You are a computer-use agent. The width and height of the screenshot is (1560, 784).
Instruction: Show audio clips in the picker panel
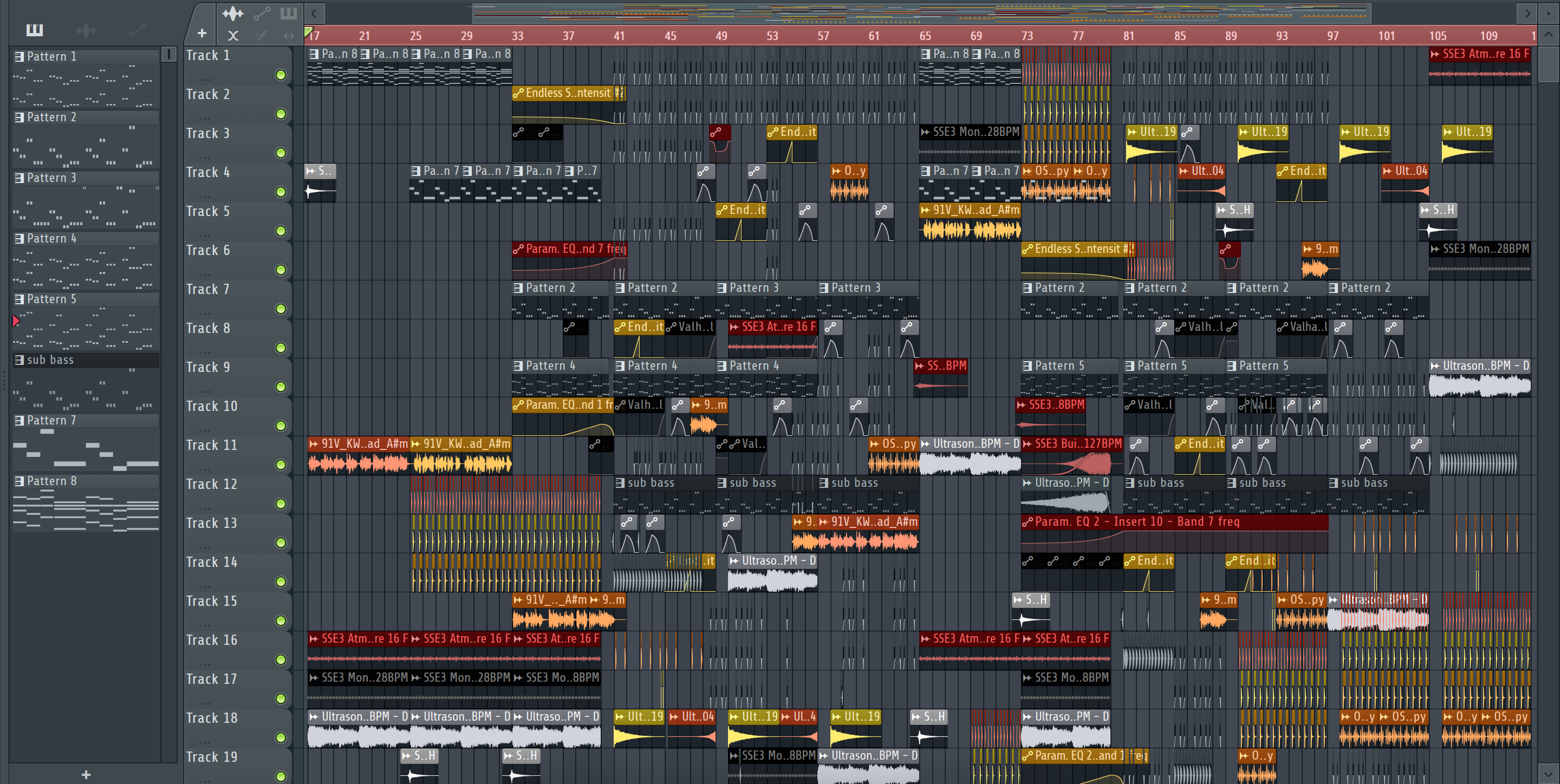[x=86, y=30]
